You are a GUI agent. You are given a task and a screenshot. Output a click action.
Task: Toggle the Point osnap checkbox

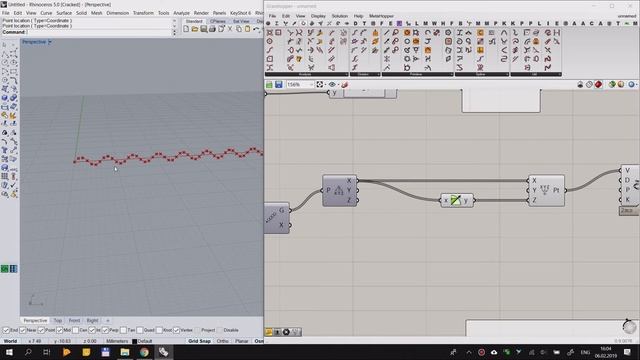[41, 330]
